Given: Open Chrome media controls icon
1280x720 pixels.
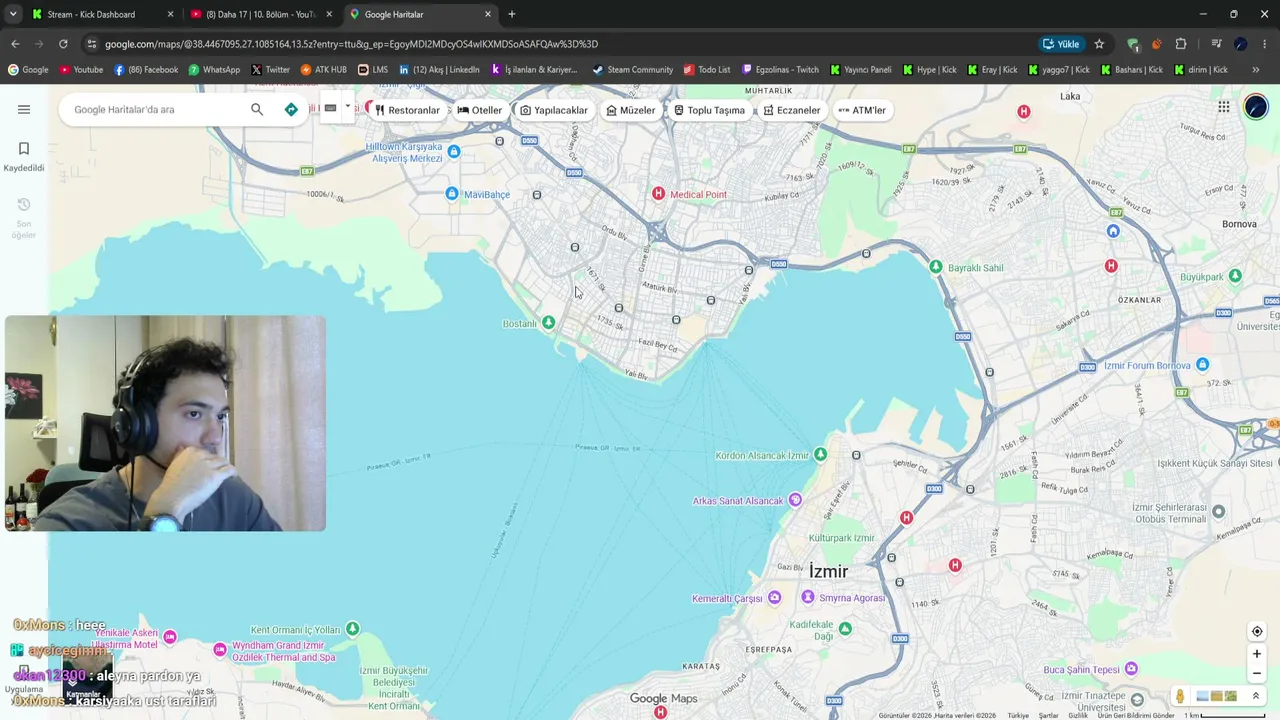Looking at the screenshot, I should 1216,44.
